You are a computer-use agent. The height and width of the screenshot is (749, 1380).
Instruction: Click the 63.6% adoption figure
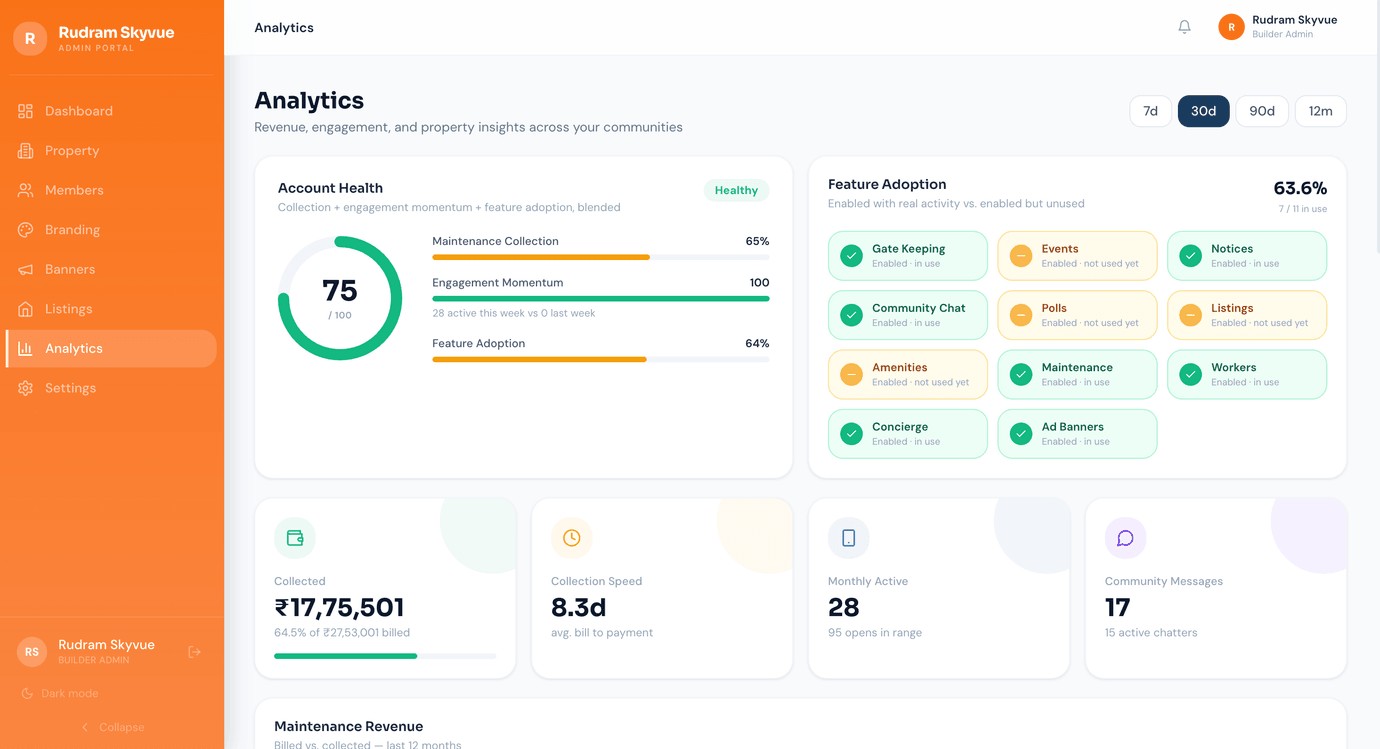[x=1300, y=188]
